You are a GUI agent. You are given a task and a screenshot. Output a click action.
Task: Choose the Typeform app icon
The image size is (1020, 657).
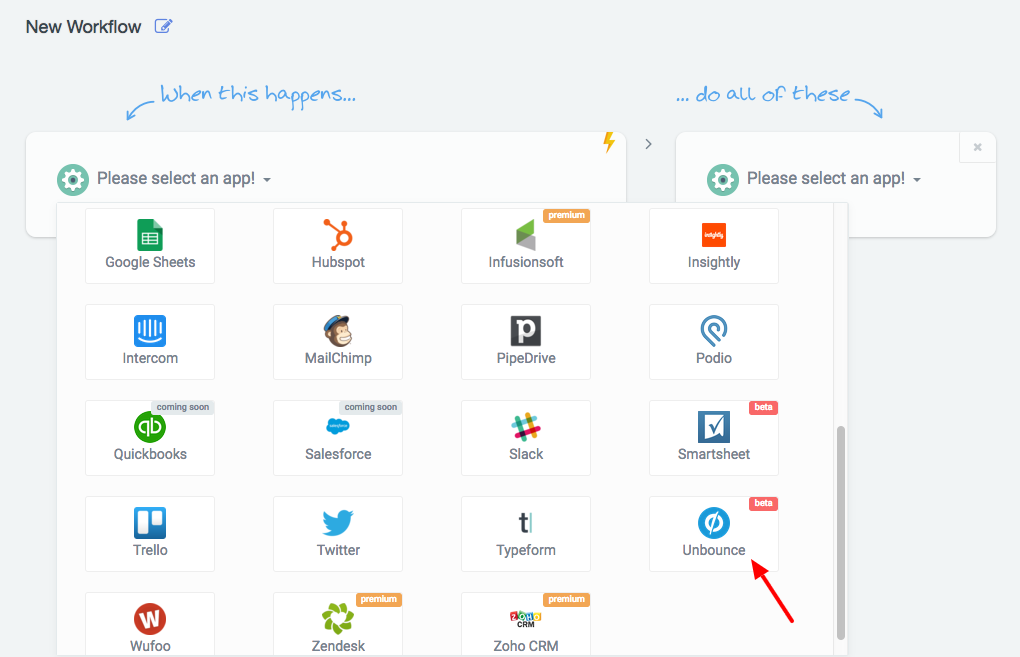[526, 522]
